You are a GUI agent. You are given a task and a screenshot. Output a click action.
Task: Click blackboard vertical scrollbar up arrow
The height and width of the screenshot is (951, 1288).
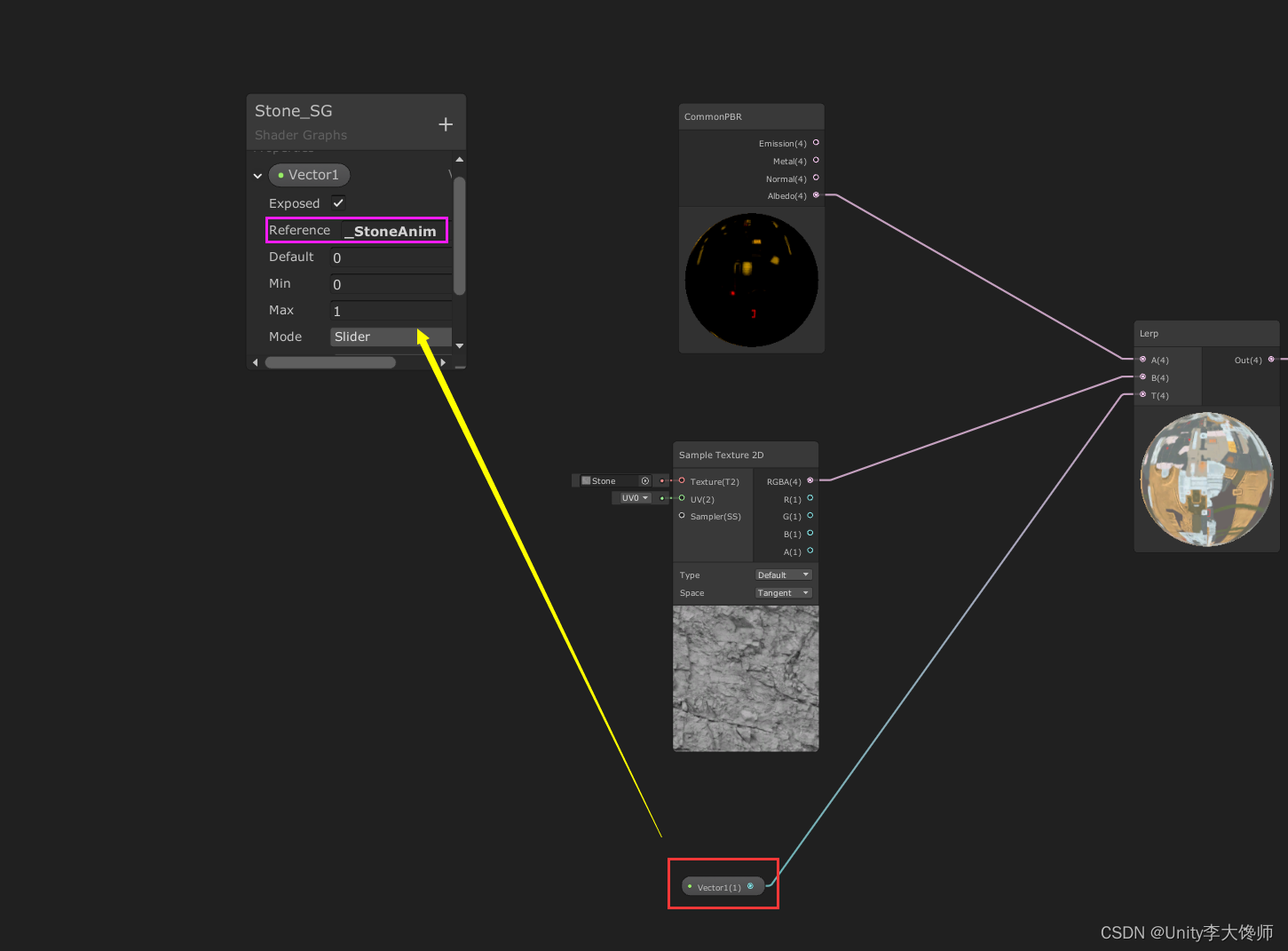[x=459, y=160]
